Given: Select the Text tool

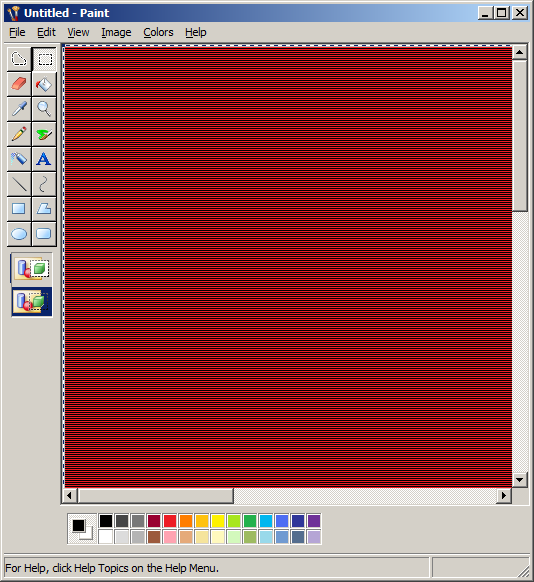Looking at the screenshot, I should coord(44,159).
